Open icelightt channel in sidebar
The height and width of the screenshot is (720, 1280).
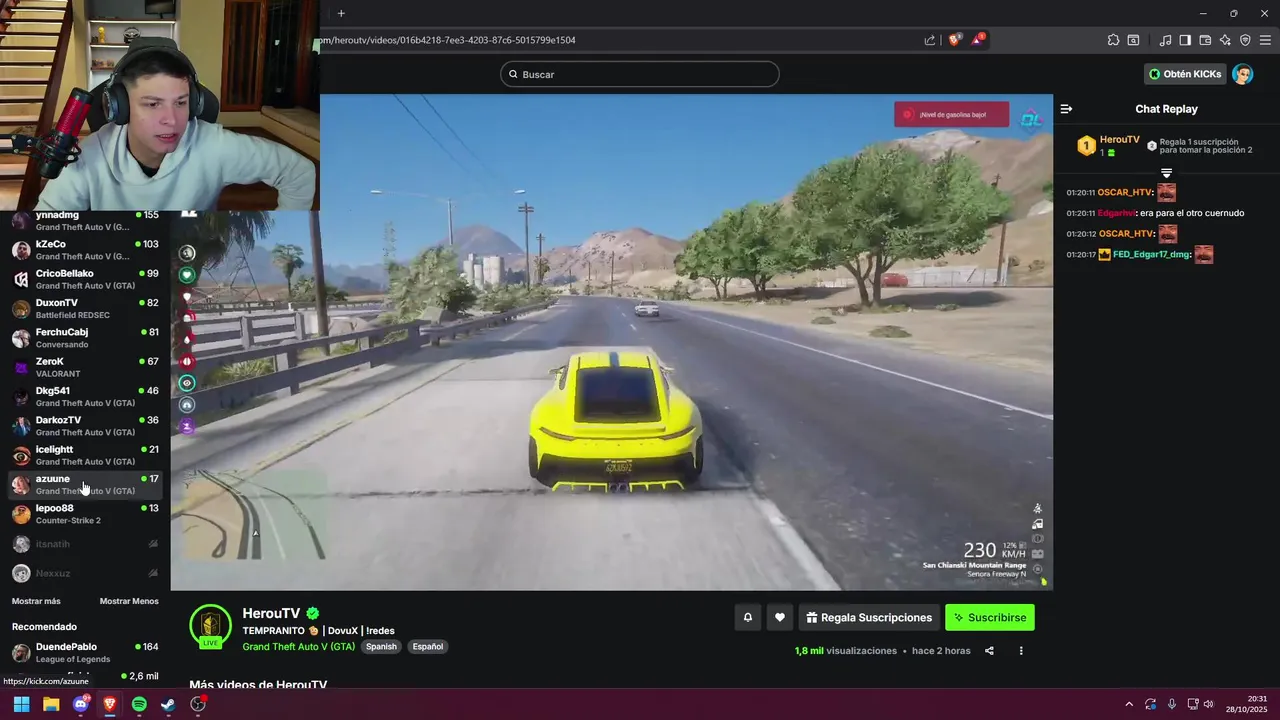click(85, 455)
